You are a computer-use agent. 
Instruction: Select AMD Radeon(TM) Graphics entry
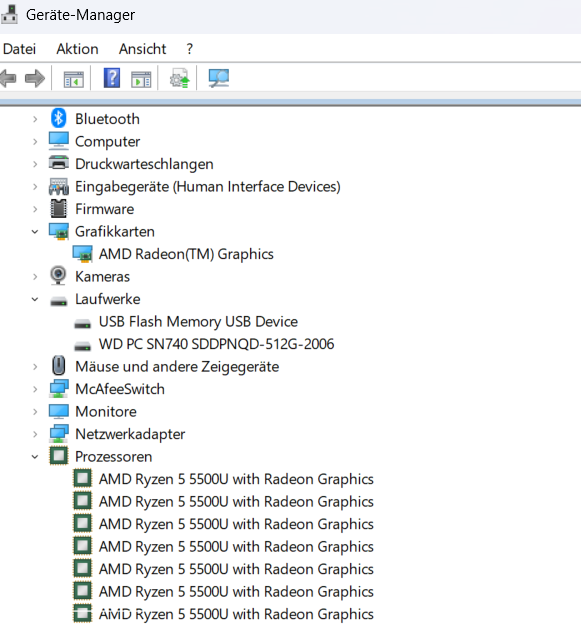(x=186, y=254)
